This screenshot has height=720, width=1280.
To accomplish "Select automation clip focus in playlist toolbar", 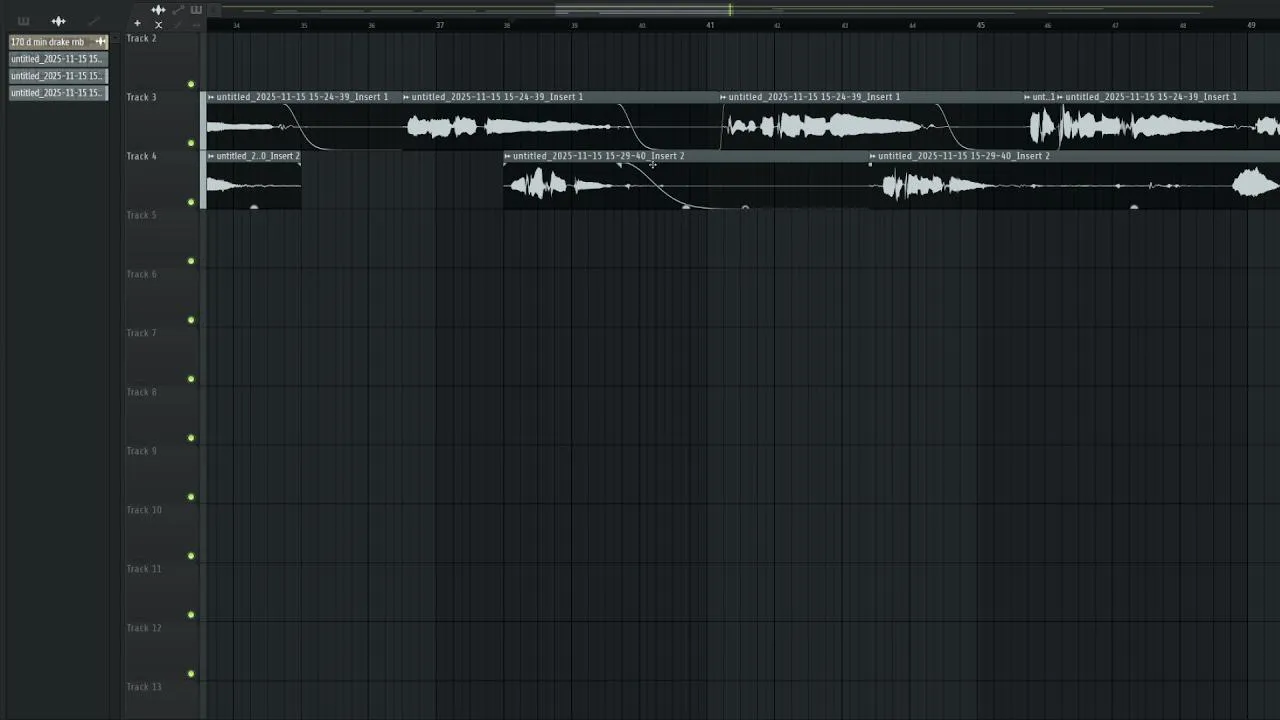I will coord(178,10).
